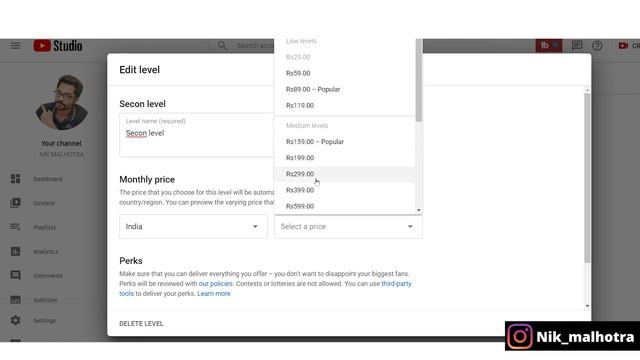Click the YouTube Studio logo

(x=58, y=46)
